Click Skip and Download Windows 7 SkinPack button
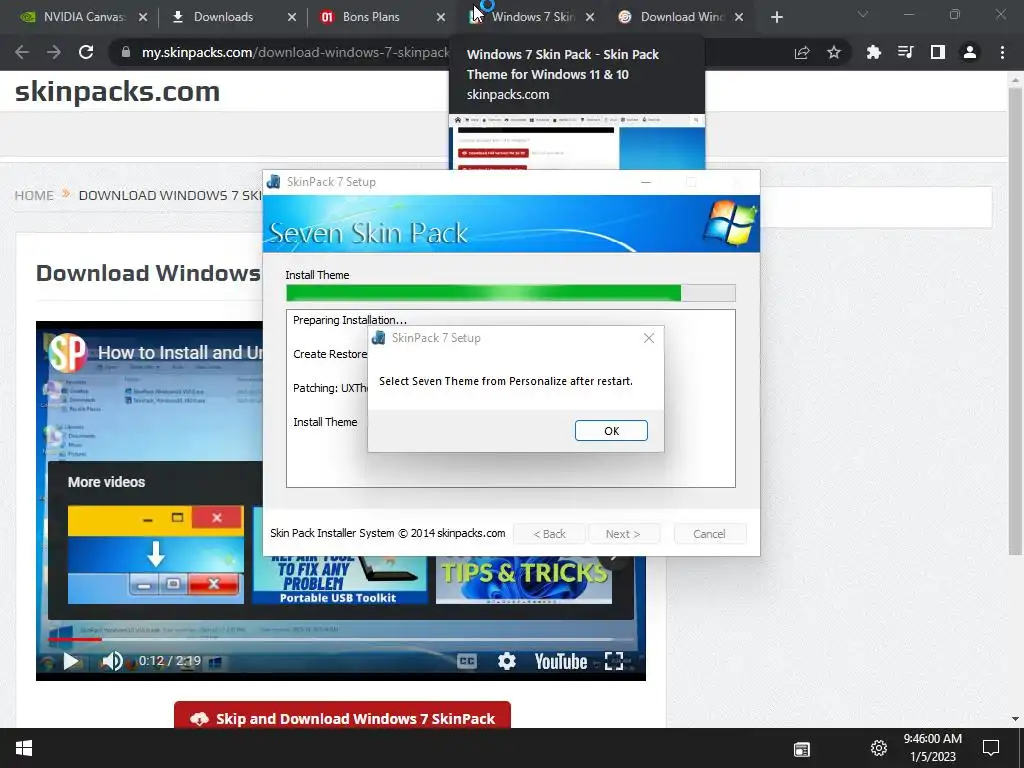 pyautogui.click(x=342, y=716)
